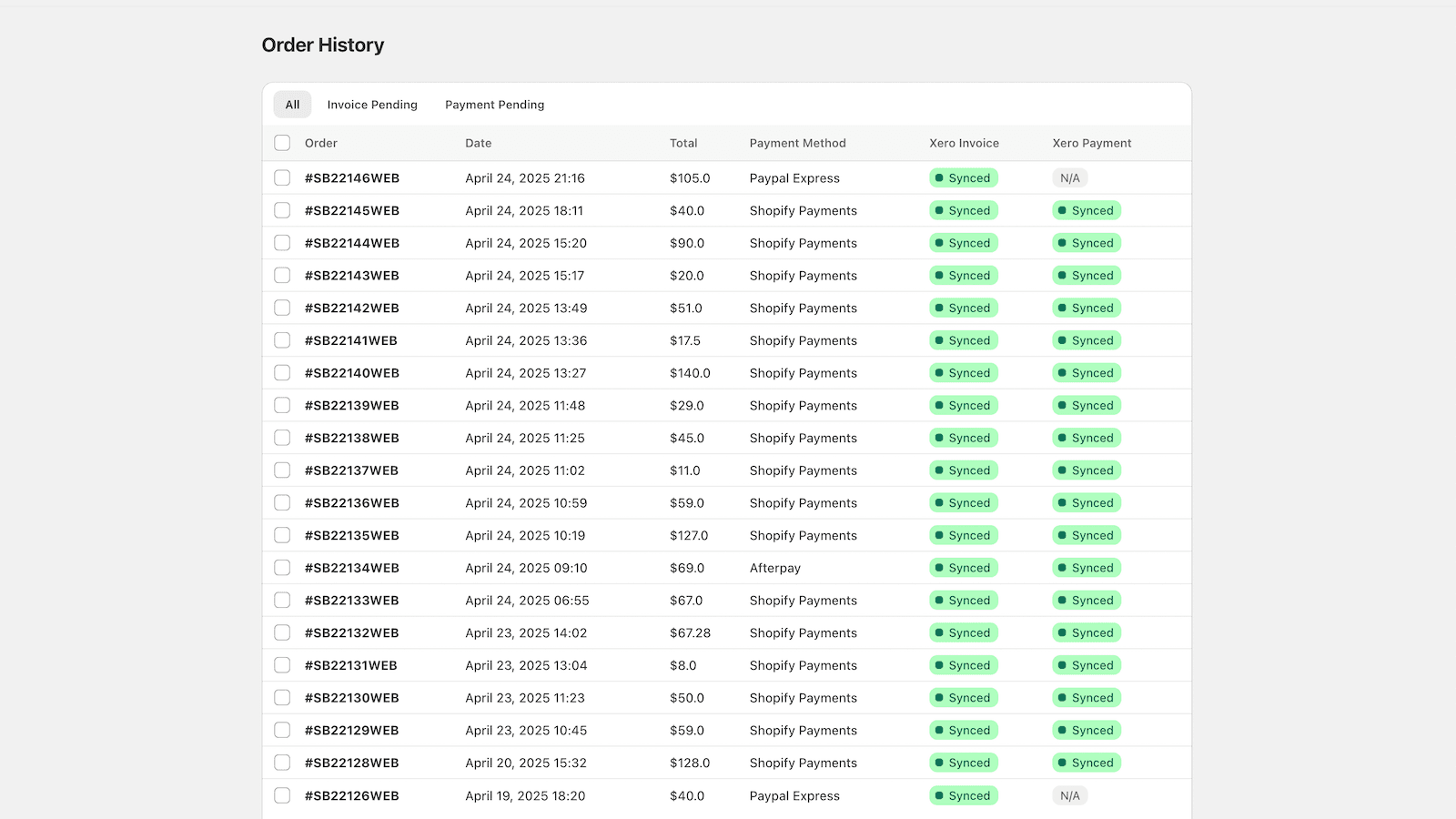Check the checkbox for order #SB22126WEB

(x=282, y=795)
